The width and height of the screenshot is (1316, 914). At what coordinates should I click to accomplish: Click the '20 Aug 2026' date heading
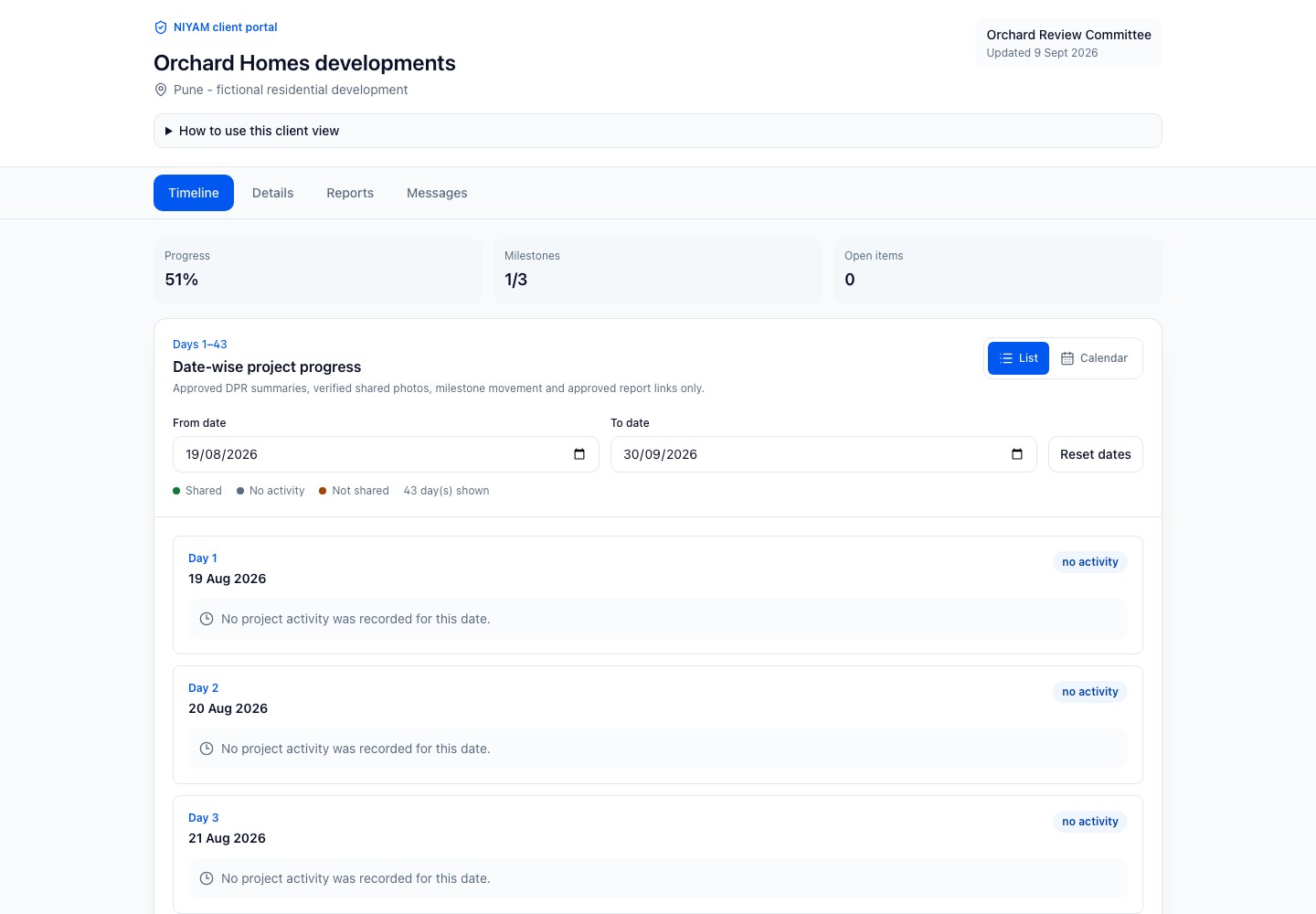point(228,708)
